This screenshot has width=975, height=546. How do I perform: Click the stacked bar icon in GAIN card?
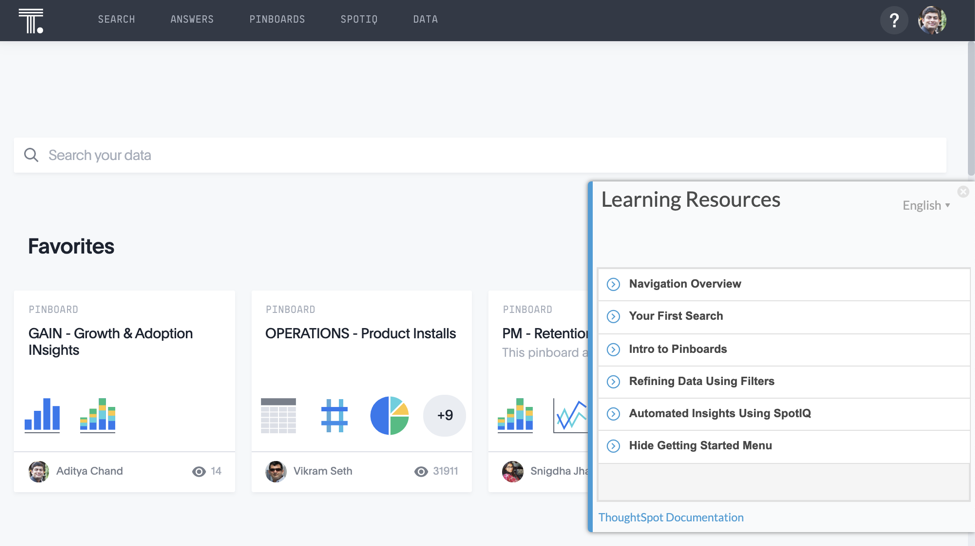[98, 415]
